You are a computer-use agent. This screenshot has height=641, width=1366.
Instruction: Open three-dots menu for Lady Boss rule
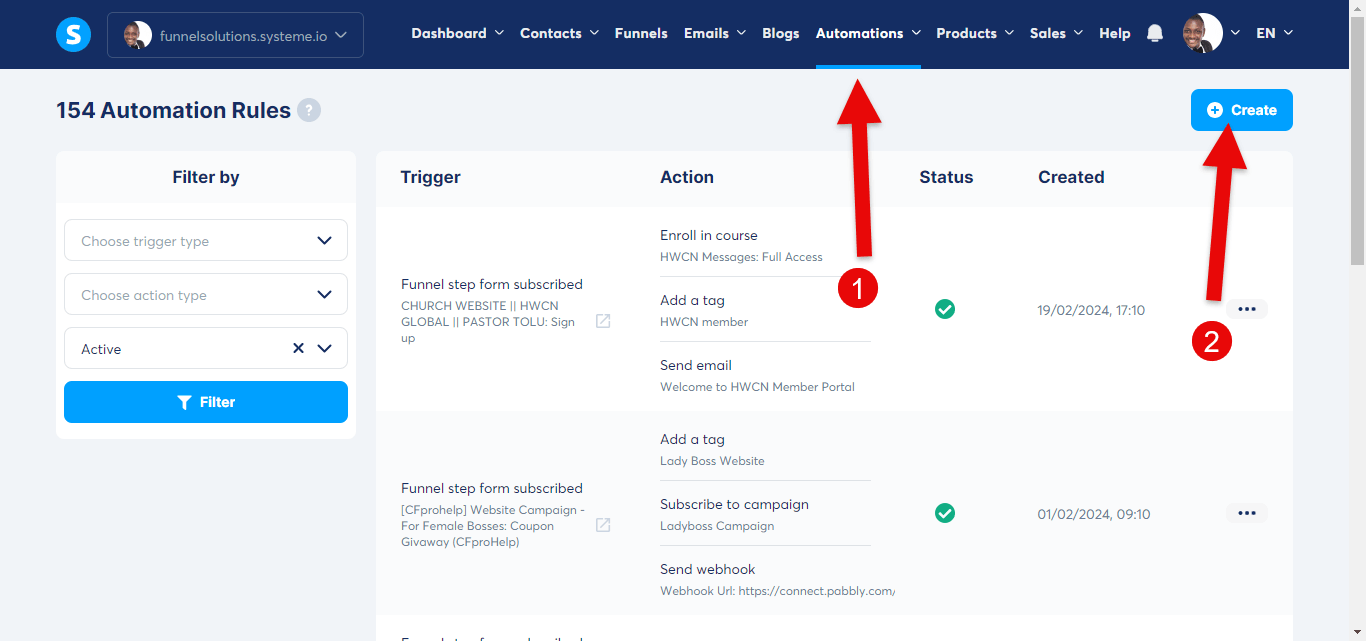pos(1246,513)
